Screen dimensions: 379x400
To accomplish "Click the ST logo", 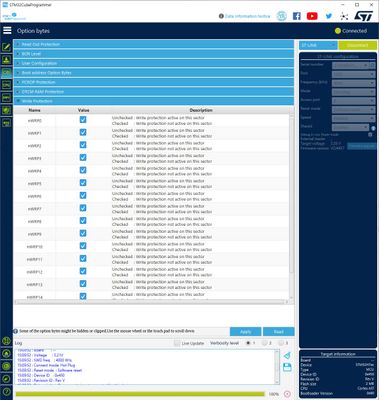I will [x=363, y=16].
